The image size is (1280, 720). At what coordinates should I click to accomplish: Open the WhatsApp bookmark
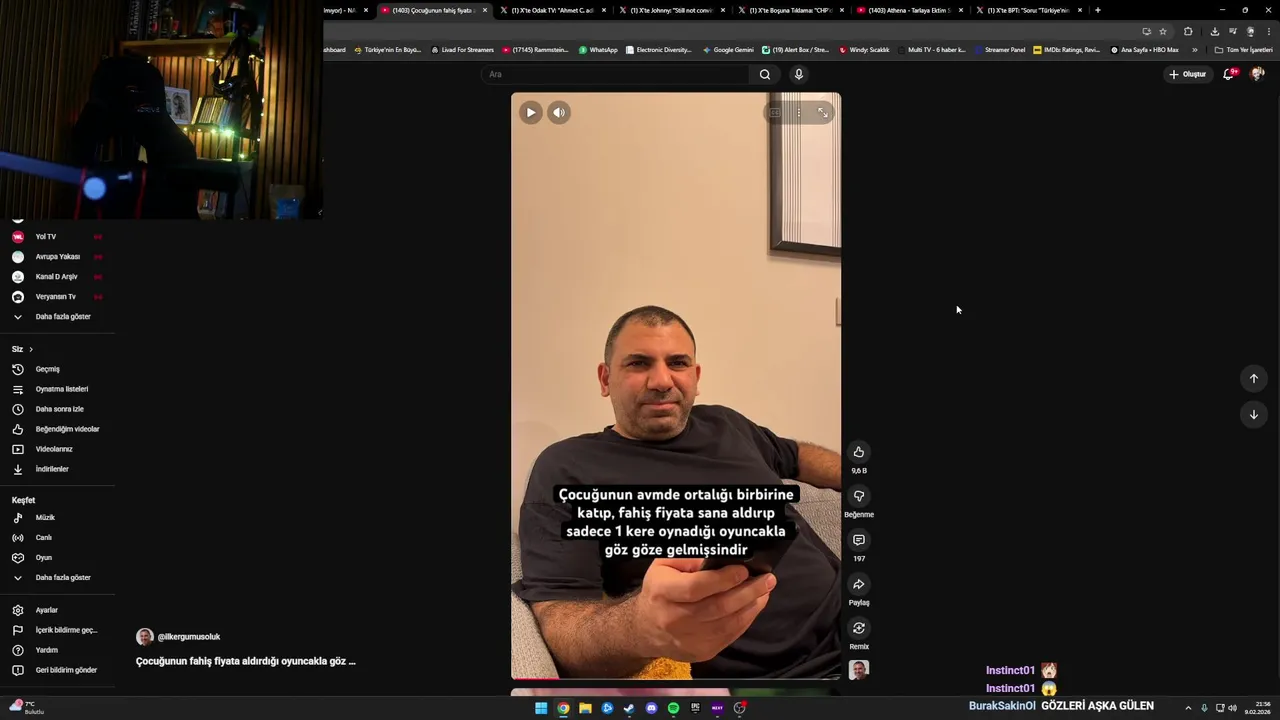(x=598, y=50)
